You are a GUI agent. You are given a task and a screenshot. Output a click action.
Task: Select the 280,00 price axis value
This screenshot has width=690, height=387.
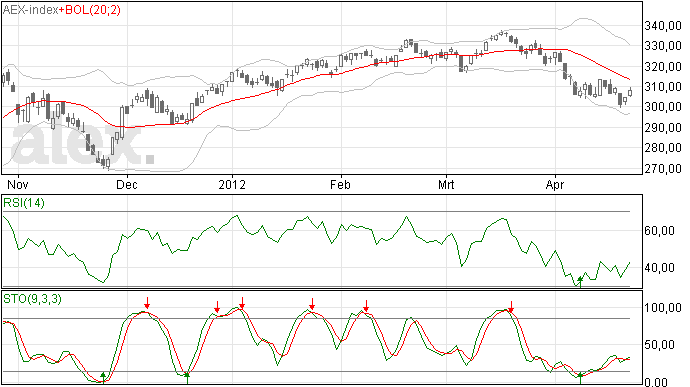[x=663, y=148]
